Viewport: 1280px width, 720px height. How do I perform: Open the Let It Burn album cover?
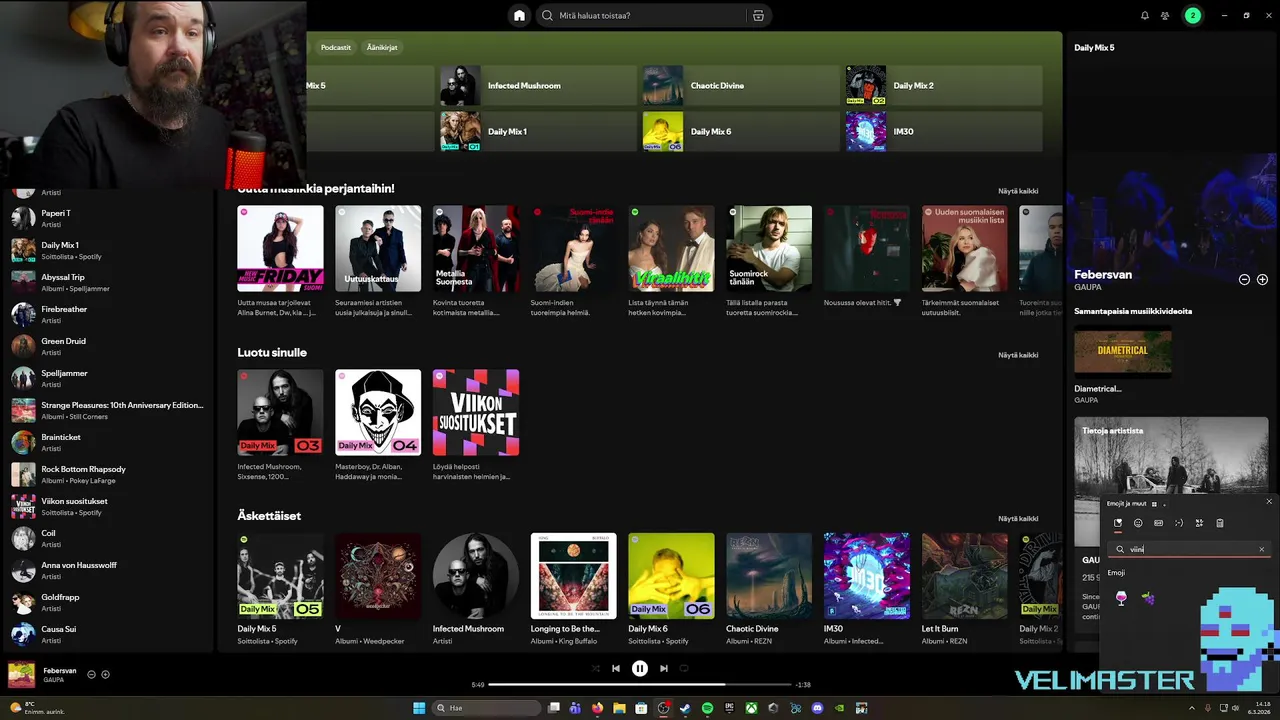(964, 576)
